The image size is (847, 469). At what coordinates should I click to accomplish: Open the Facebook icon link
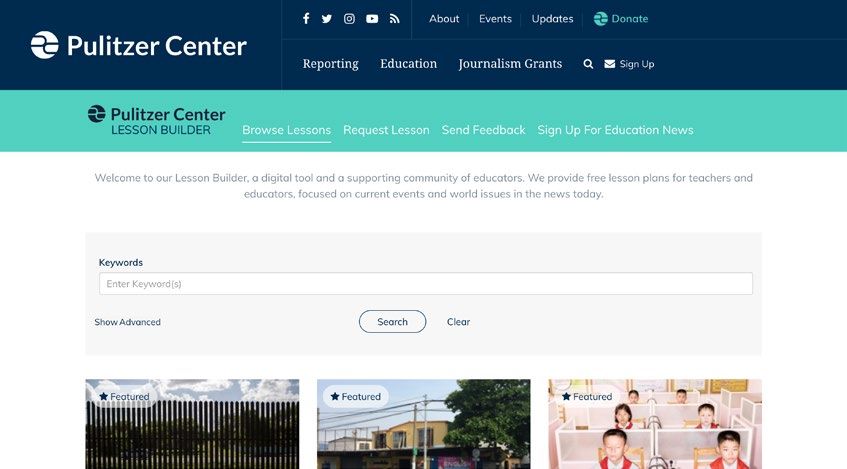(306, 19)
